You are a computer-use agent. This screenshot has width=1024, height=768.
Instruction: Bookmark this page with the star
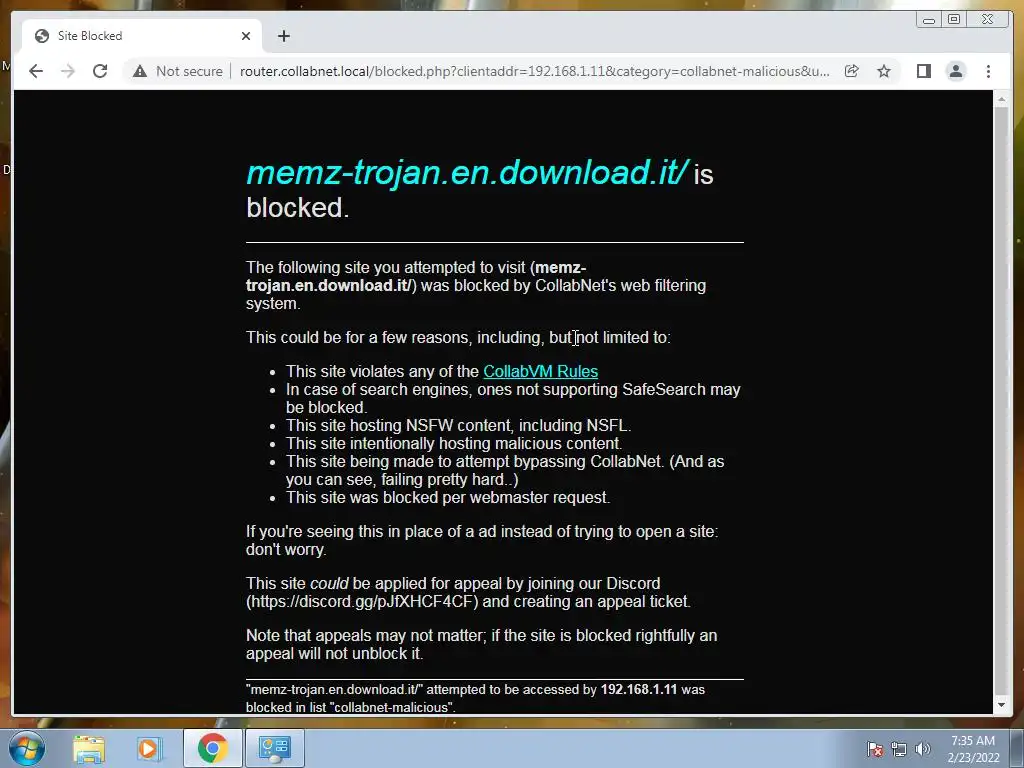(x=884, y=71)
